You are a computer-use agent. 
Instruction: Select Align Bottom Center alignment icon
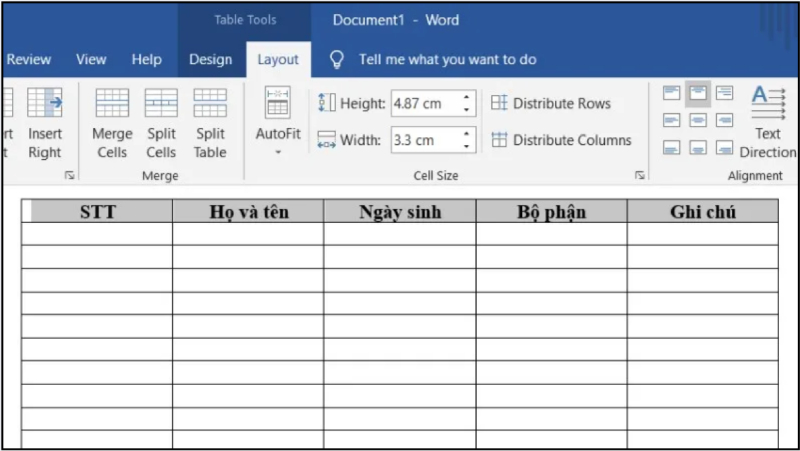(698, 148)
